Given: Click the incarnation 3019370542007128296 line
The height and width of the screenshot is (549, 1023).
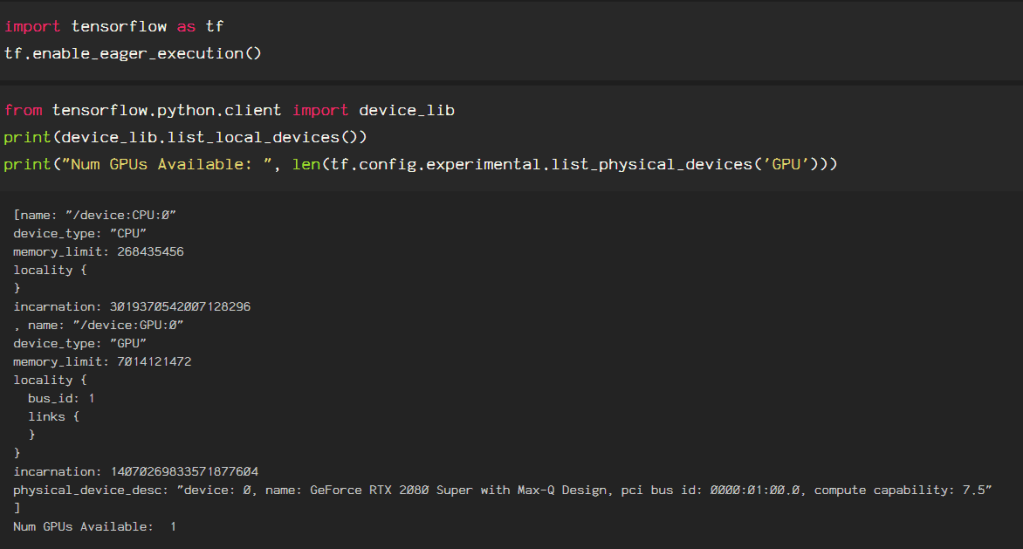Looking at the screenshot, I should coord(131,307).
